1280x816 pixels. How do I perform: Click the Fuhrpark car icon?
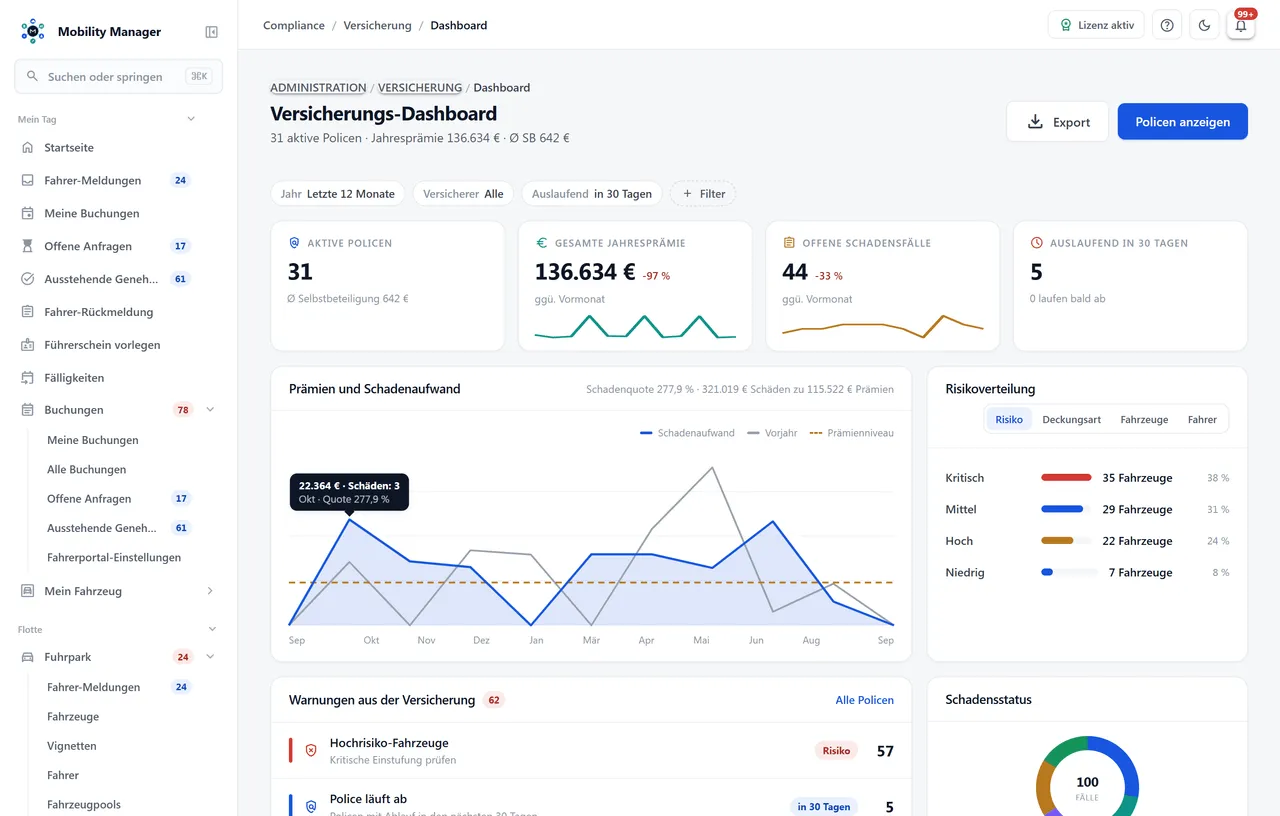[x=28, y=657]
